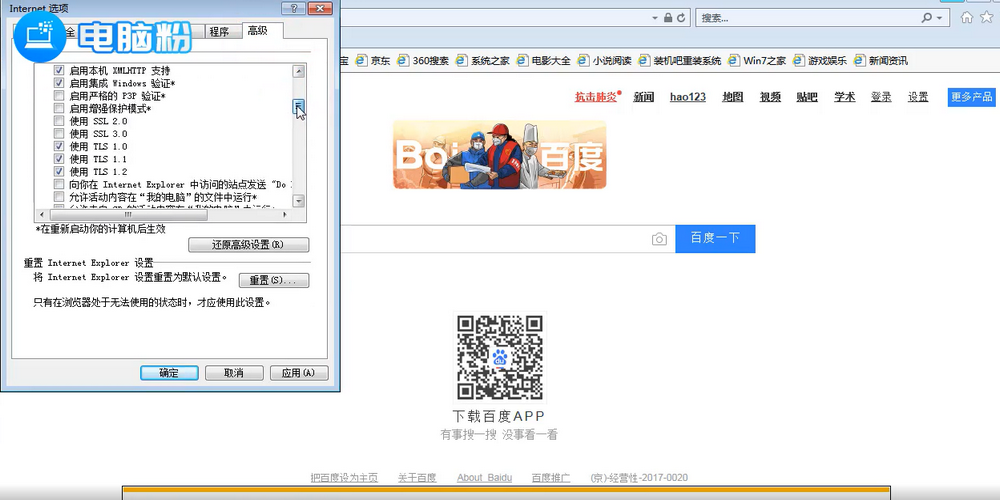Apply settings with 应用(A)
Image resolution: width=1000 pixels, height=500 pixels.
pos(299,373)
